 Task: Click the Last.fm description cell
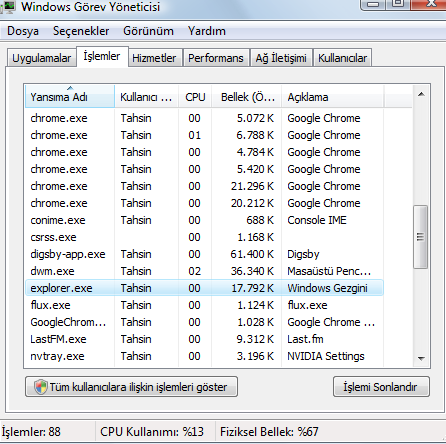(x=305, y=339)
